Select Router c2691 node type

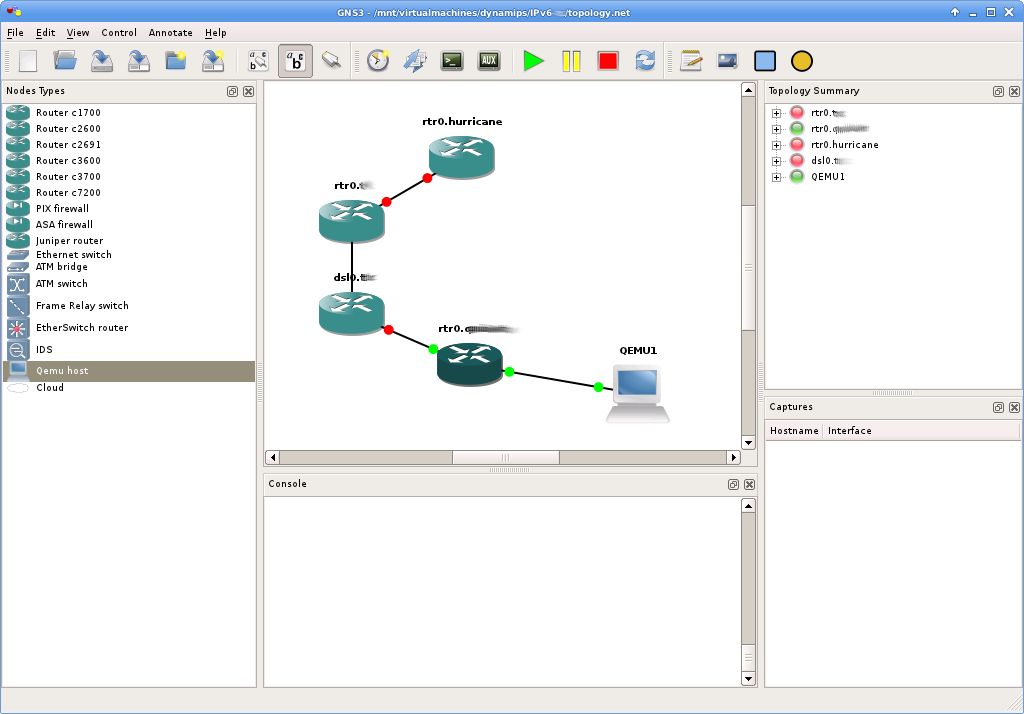[x=129, y=144]
